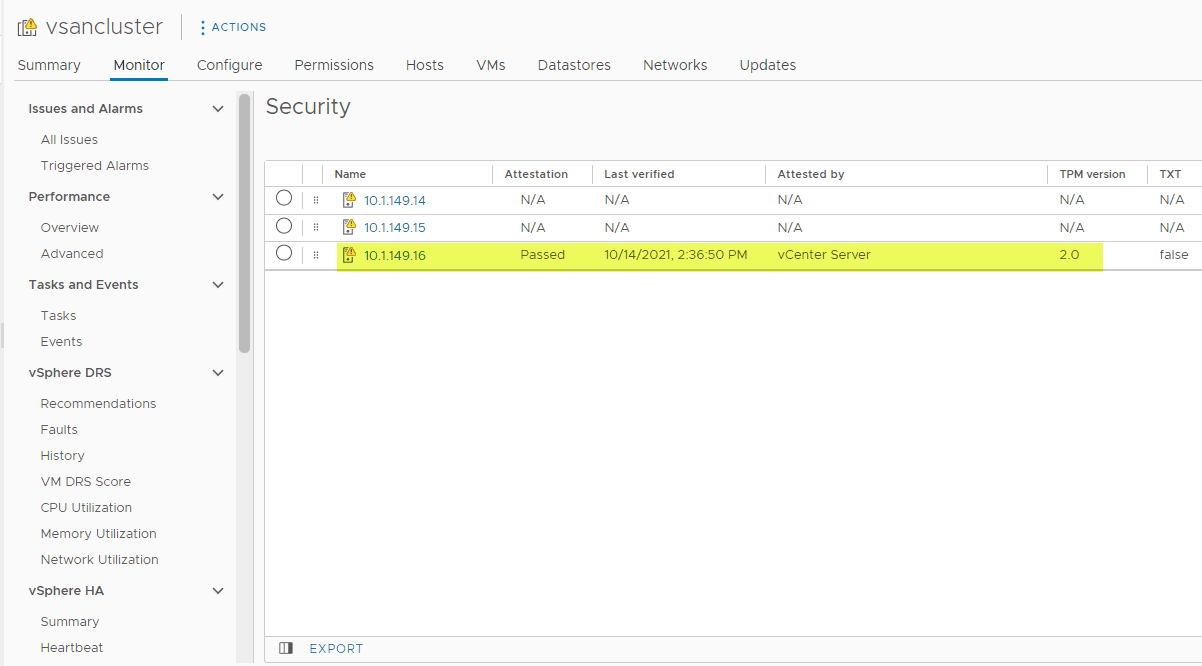1202x666 pixels.
Task: Collapse the Issues and Alarms section
Action: [x=218, y=109]
